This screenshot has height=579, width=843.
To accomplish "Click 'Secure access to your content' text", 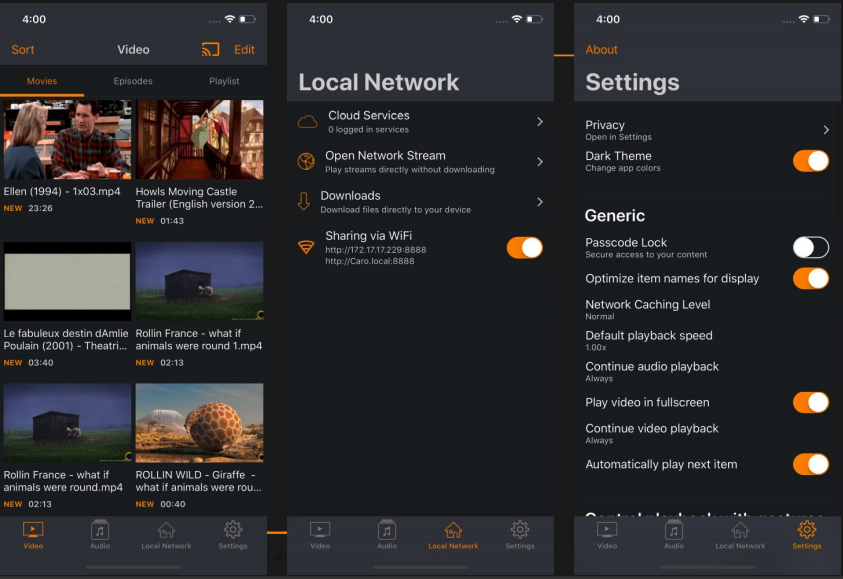I will [646, 254].
